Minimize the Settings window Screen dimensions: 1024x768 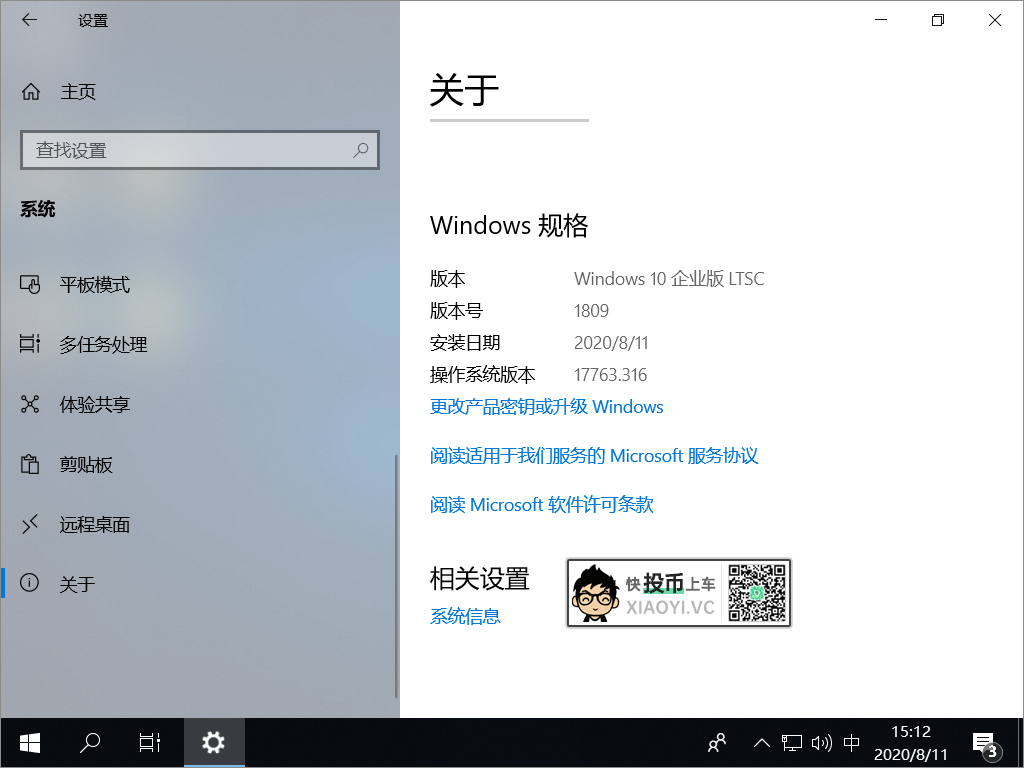(881, 20)
